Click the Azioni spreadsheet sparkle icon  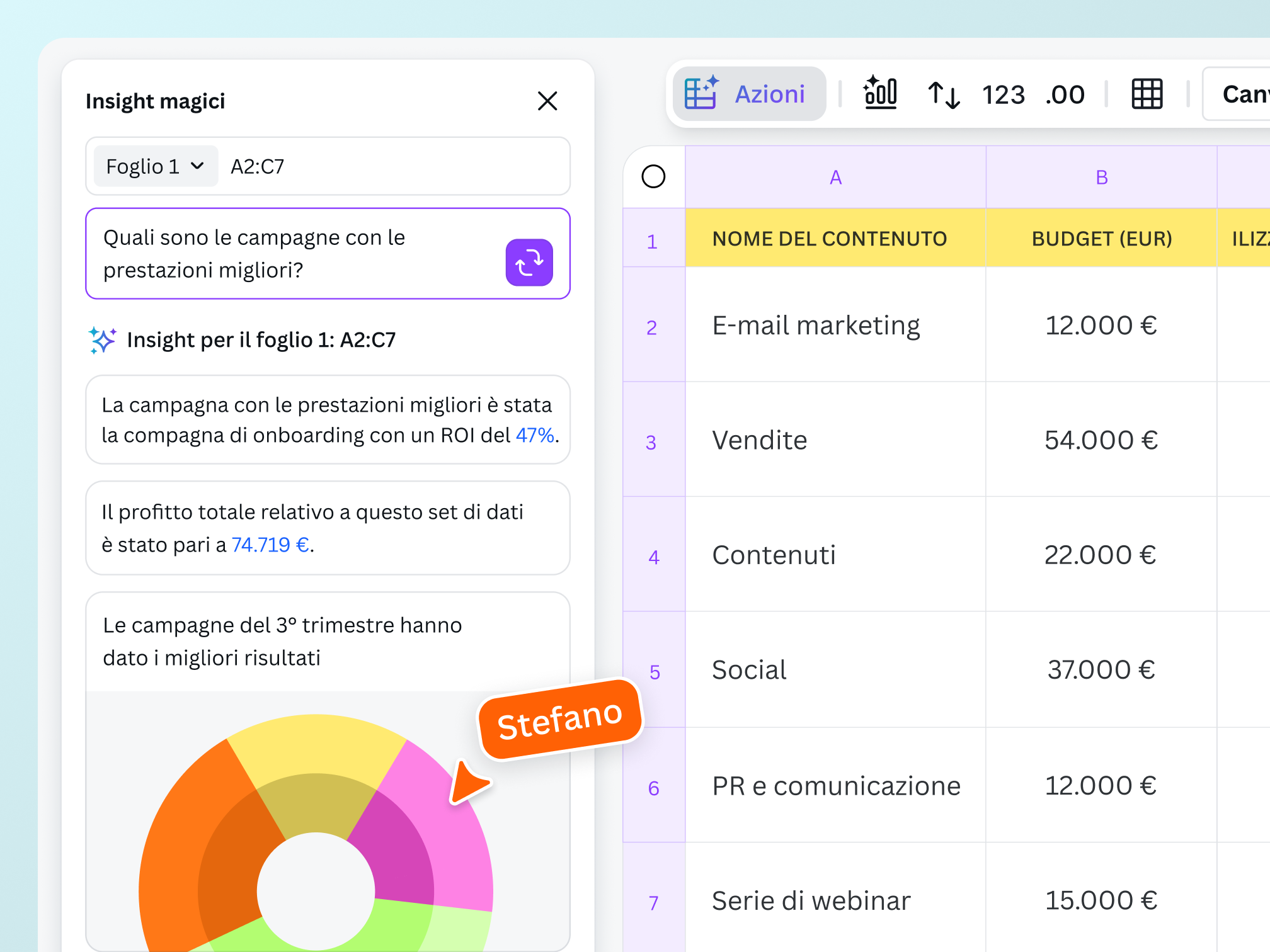701,93
